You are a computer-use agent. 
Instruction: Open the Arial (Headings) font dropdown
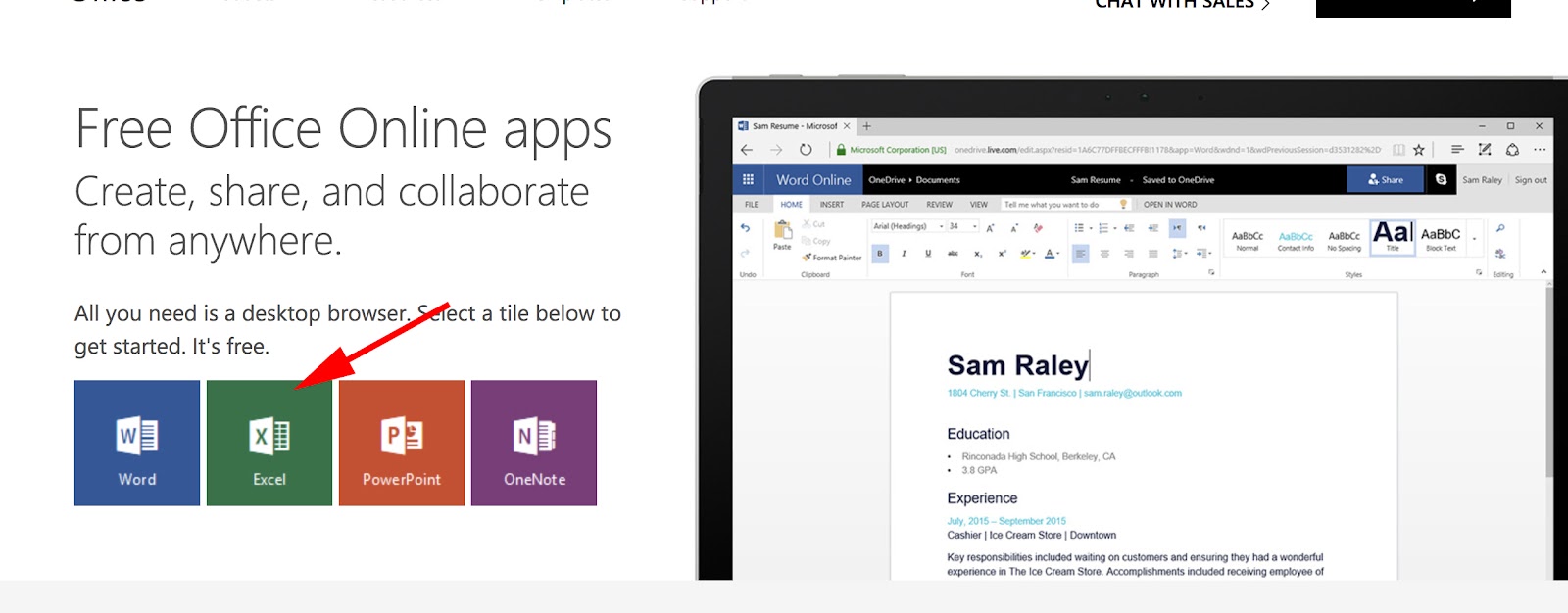pos(941,226)
